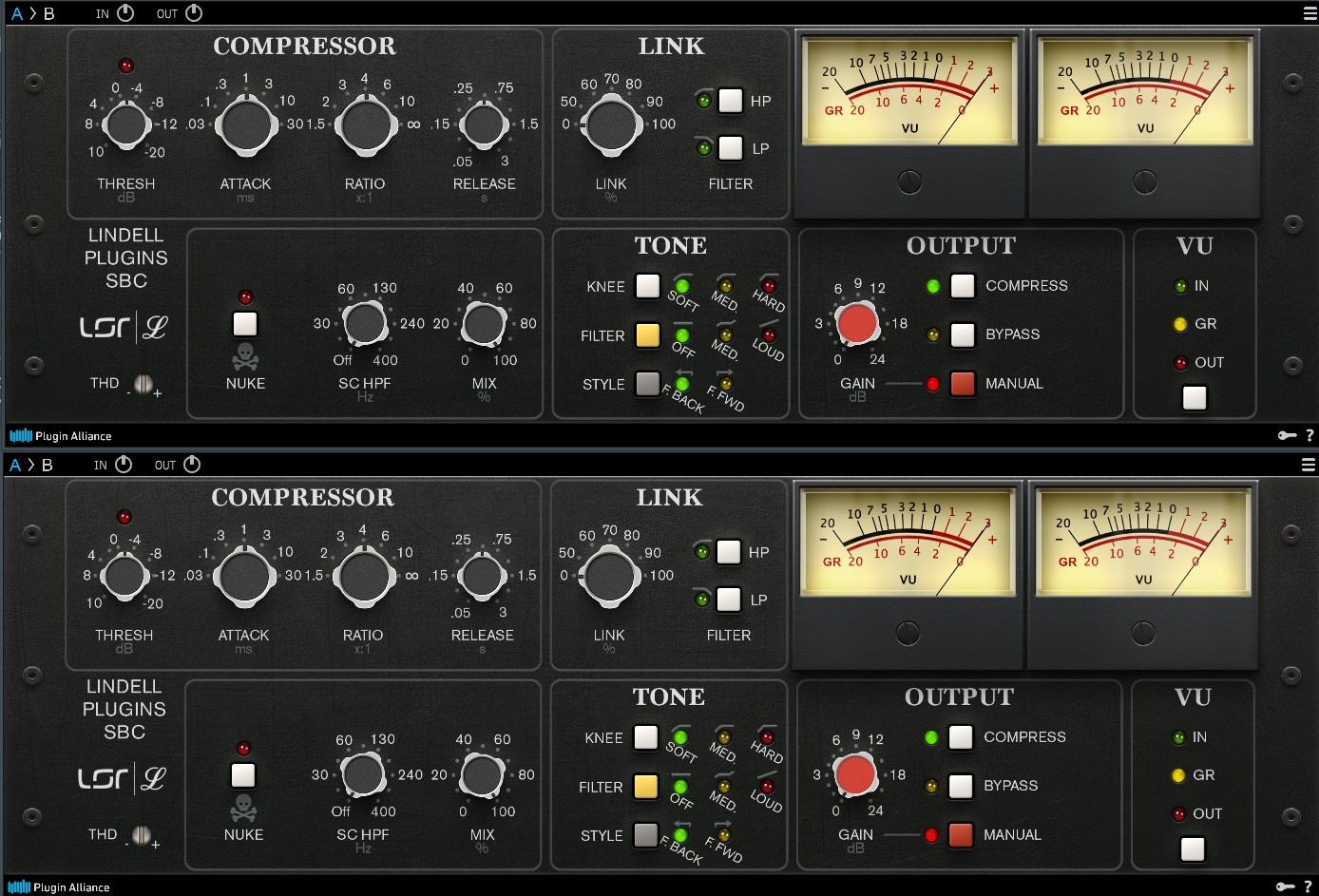Click the THRESH knob in bottom plugin
Screen dimensions: 1319x896
124,576
